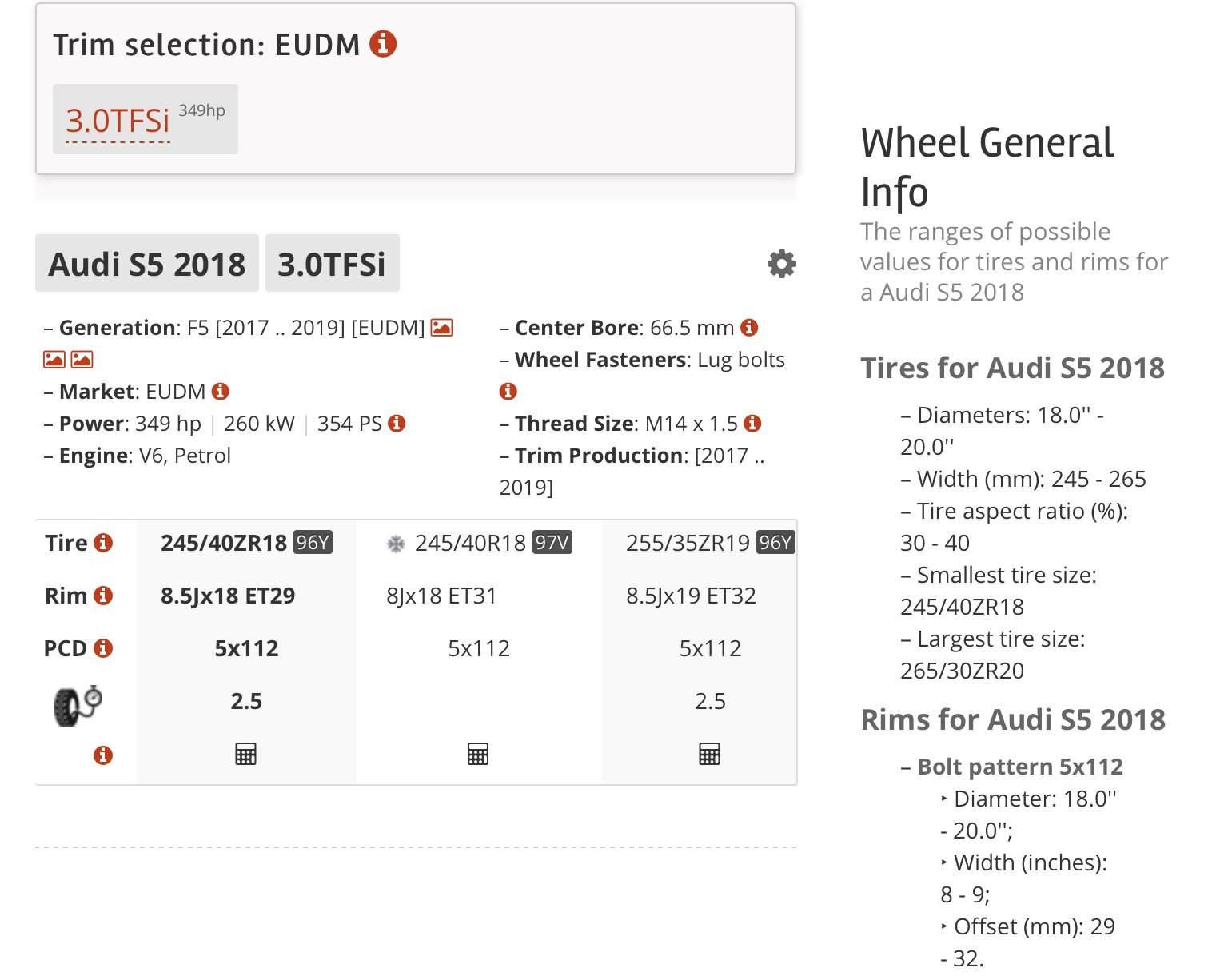The height and width of the screenshot is (980, 1228).
Task: Open the Thread Size info tooltip
Action: coord(752,424)
